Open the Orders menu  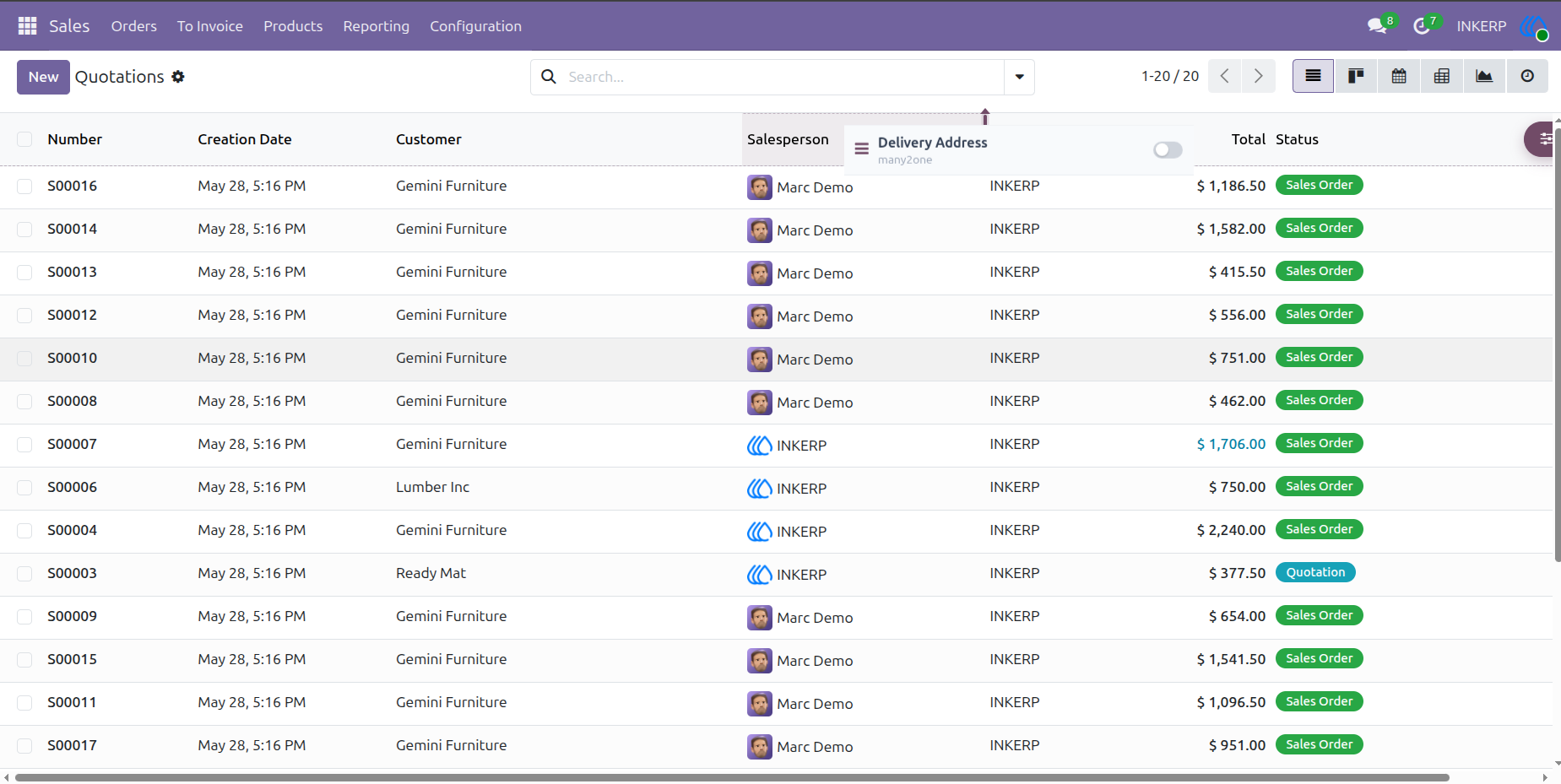pos(134,26)
